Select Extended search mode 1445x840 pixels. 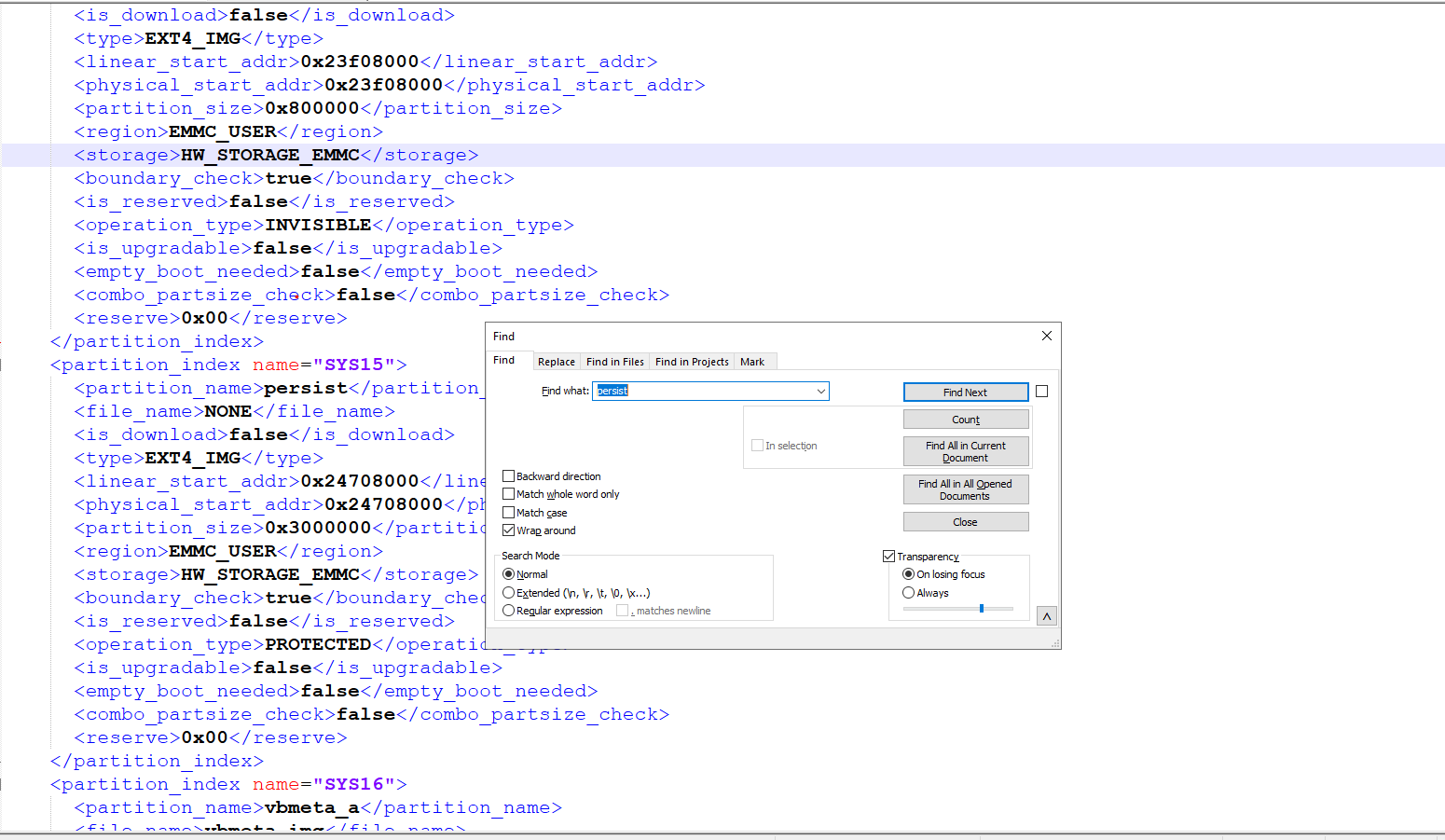click(x=507, y=592)
